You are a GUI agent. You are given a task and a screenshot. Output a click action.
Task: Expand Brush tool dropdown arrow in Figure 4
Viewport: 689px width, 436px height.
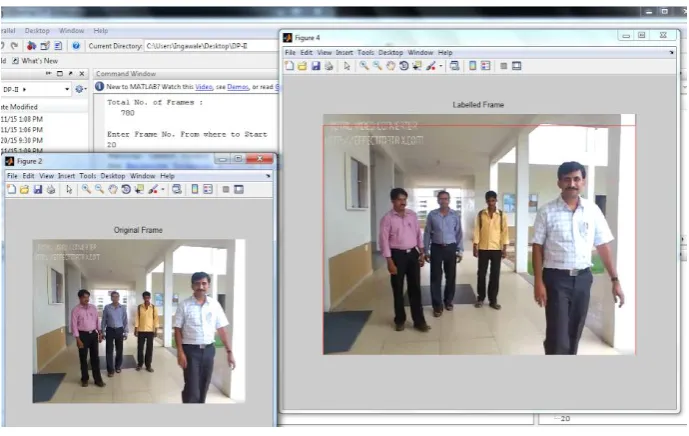pos(441,66)
